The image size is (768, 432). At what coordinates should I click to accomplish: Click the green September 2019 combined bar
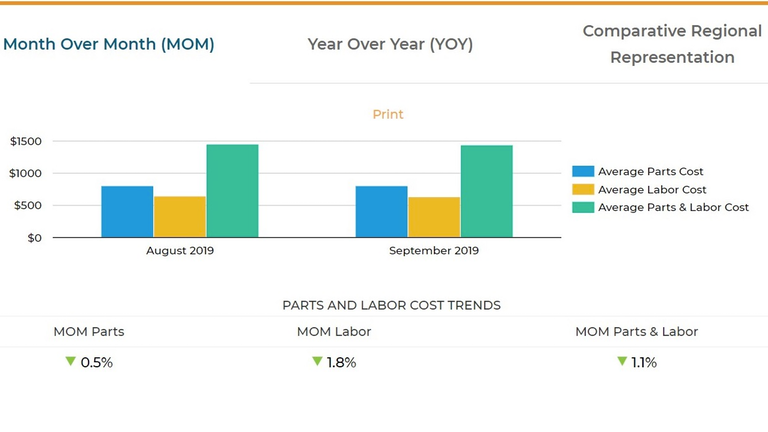(x=487, y=192)
